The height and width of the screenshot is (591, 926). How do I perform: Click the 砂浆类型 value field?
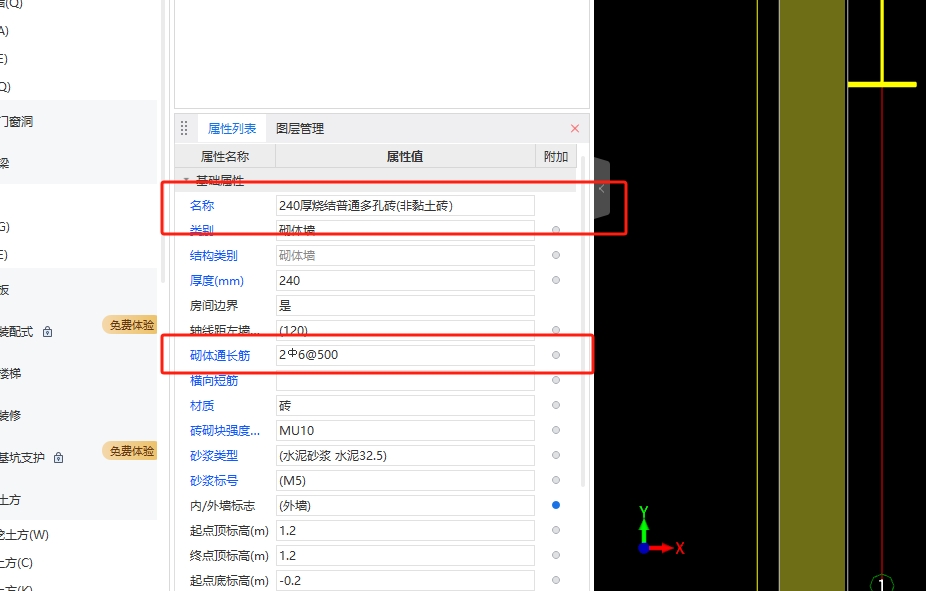tap(405, 455)
